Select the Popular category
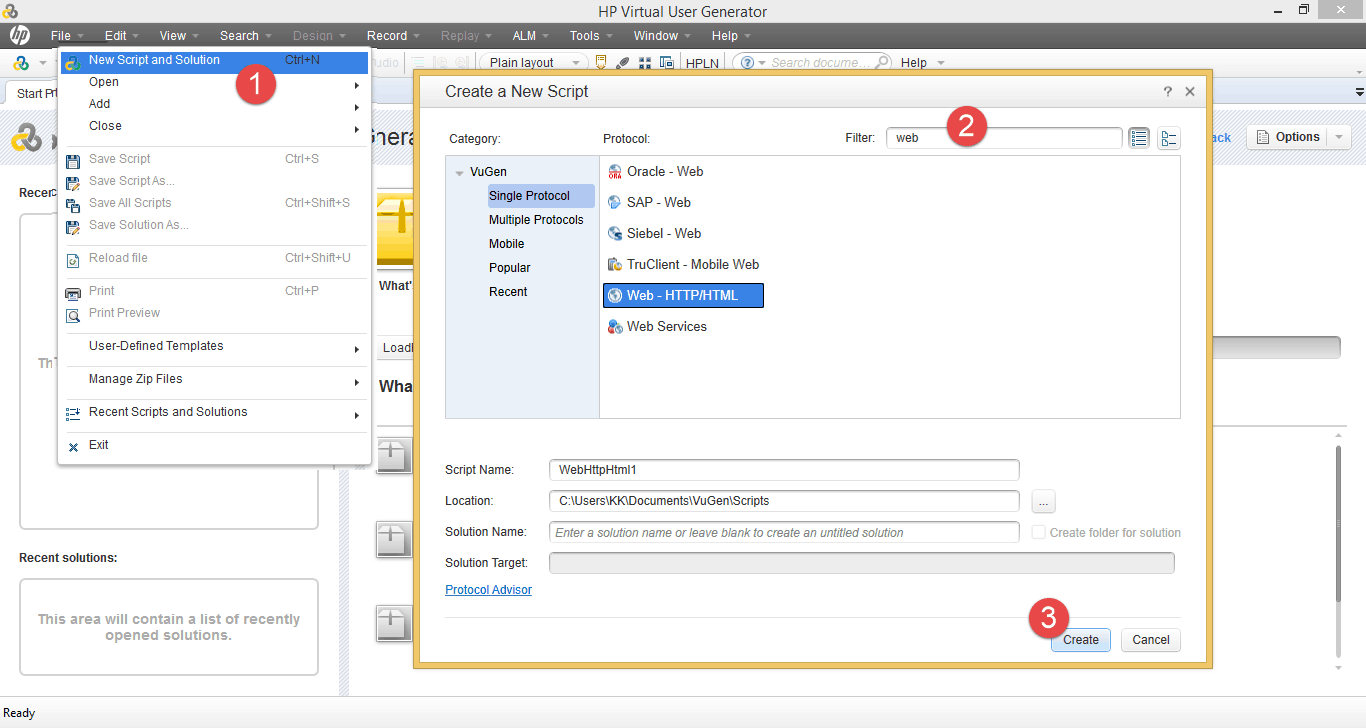This screenshot has height=728, width=1366. click(x=509, y=268)
